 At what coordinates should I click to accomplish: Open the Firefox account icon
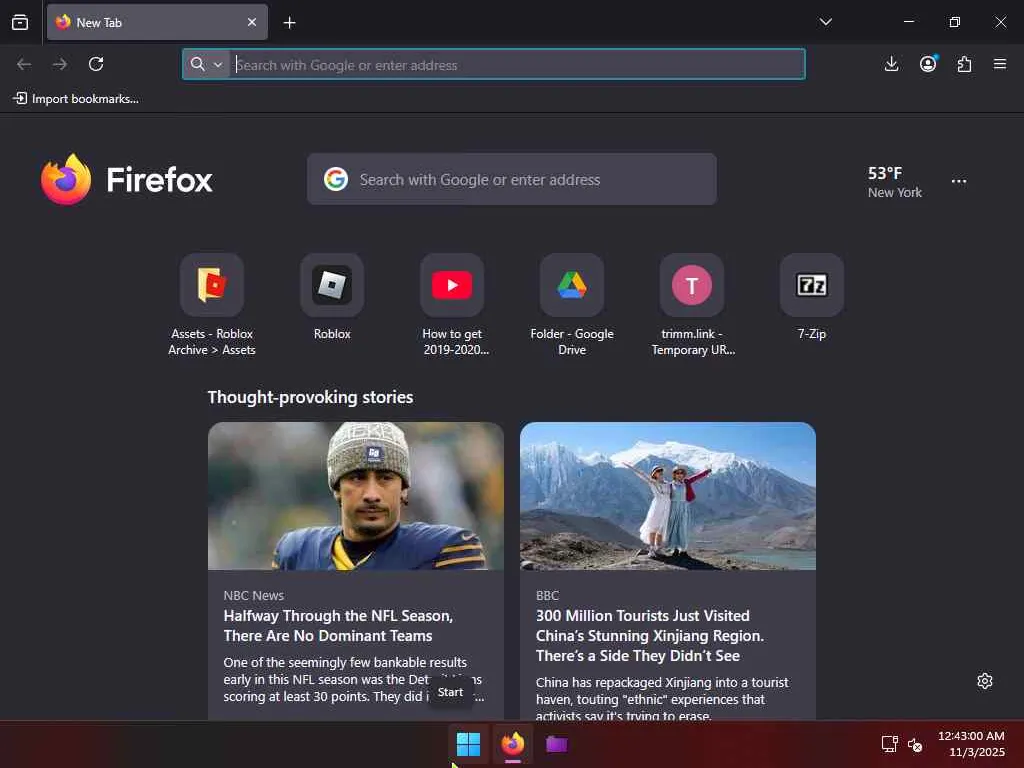[x=928, y=64]
